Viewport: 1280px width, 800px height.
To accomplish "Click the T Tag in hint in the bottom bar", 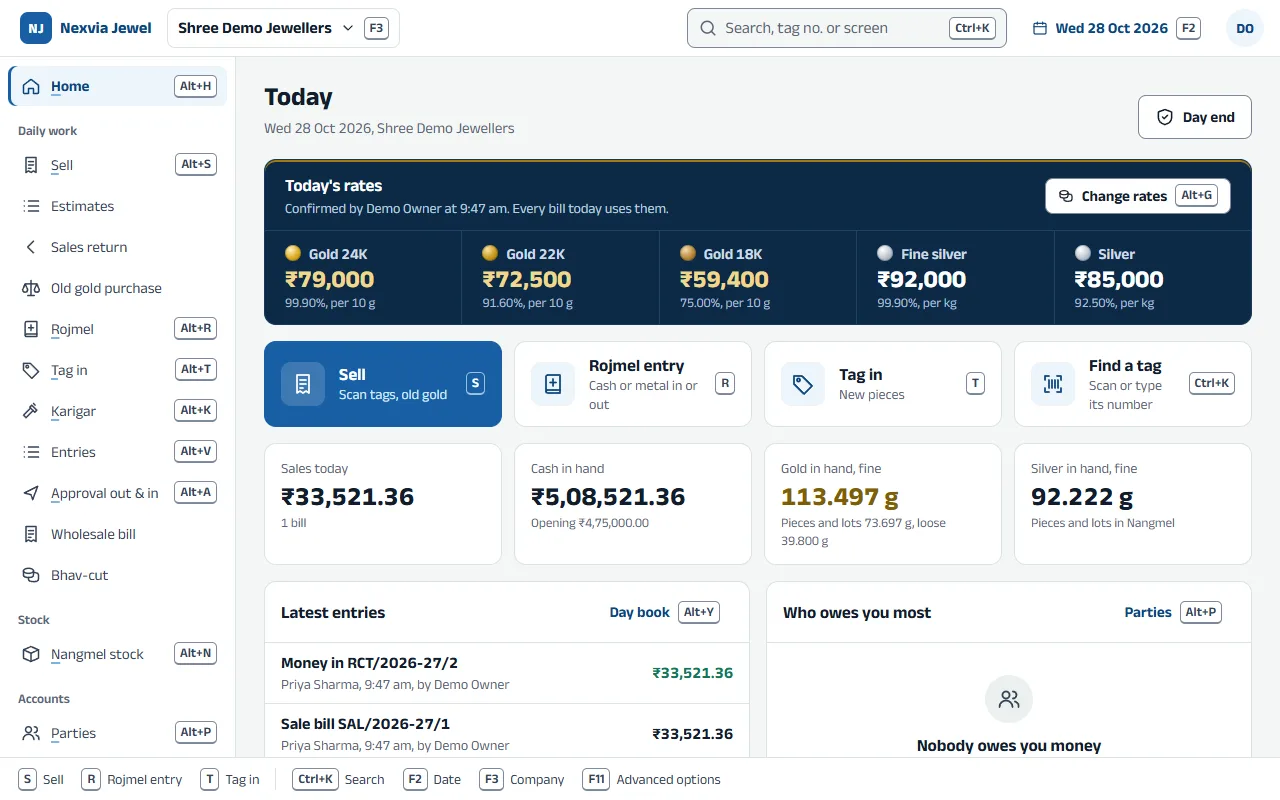I will click(230, 779).
